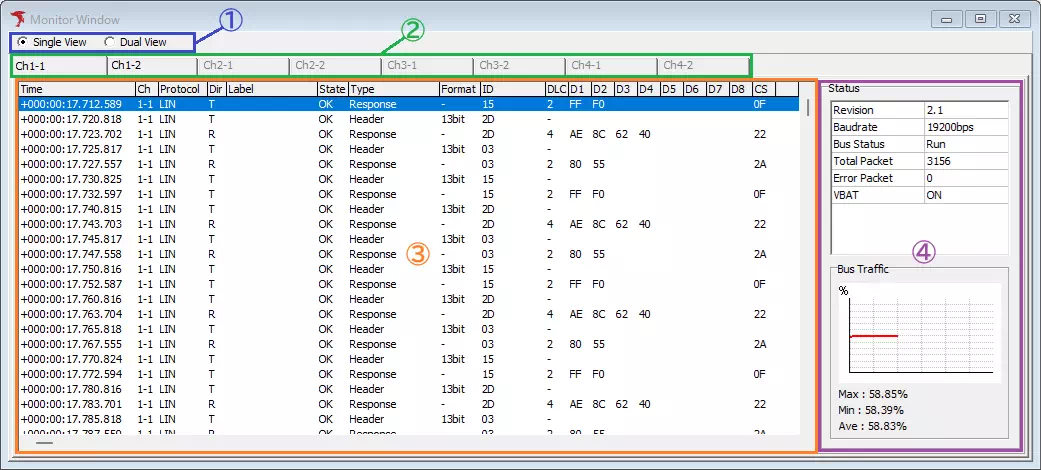Viewport: 1041px width, 470px height.
Task: Click the Protocol column header
Action: (x=181, y=89)
